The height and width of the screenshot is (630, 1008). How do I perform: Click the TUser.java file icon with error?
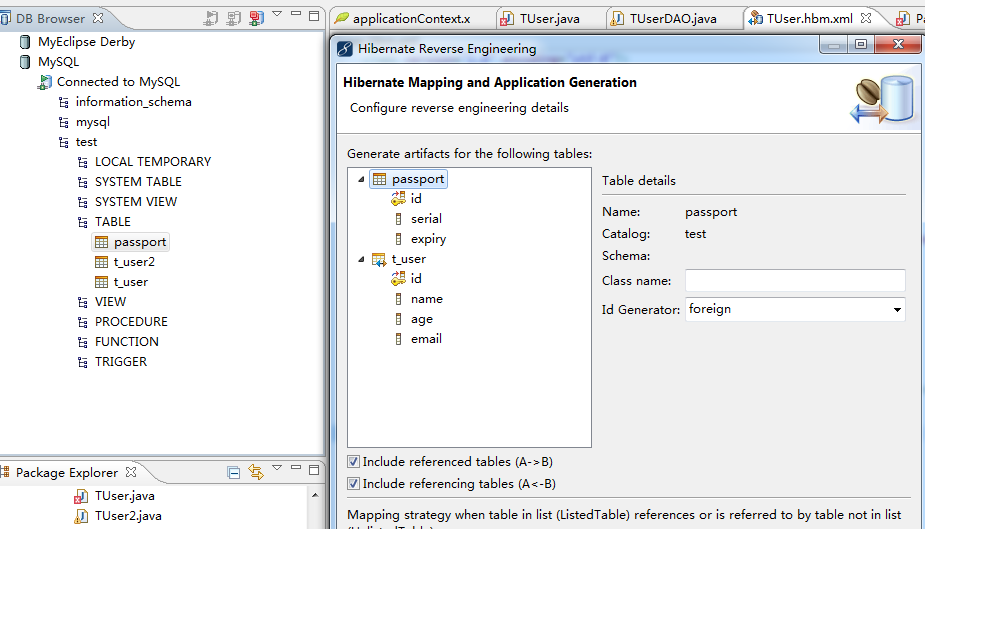click(x=81, y=496)
